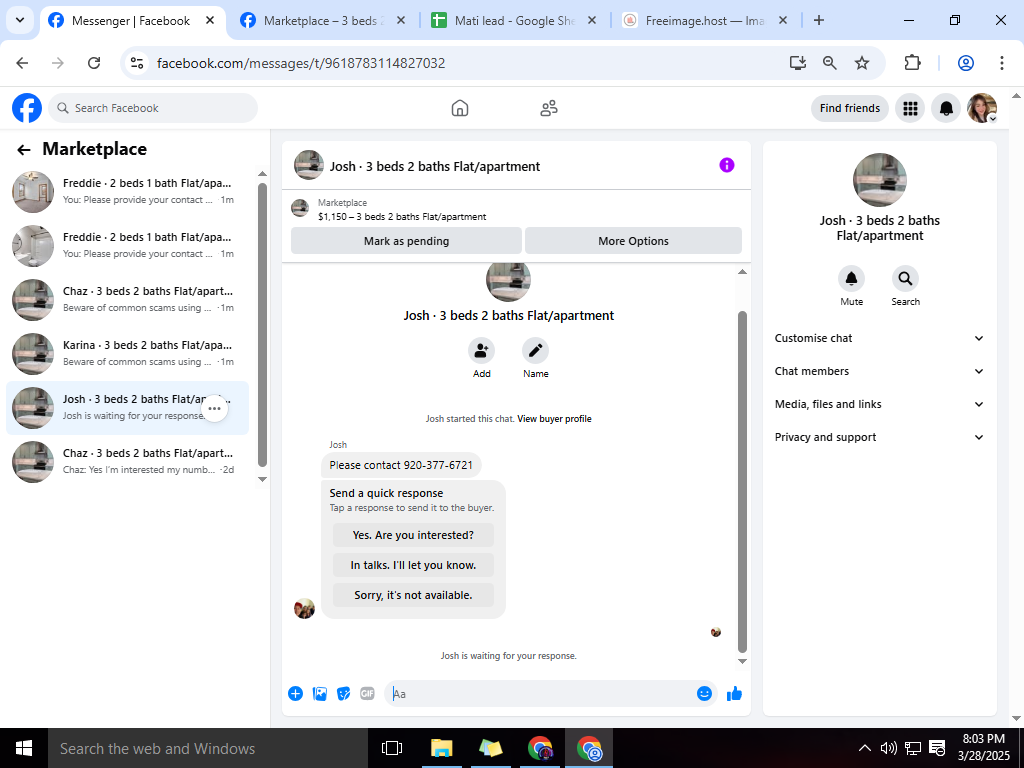
Task: Open the Windows Start menu
Action: pos(24,748)
